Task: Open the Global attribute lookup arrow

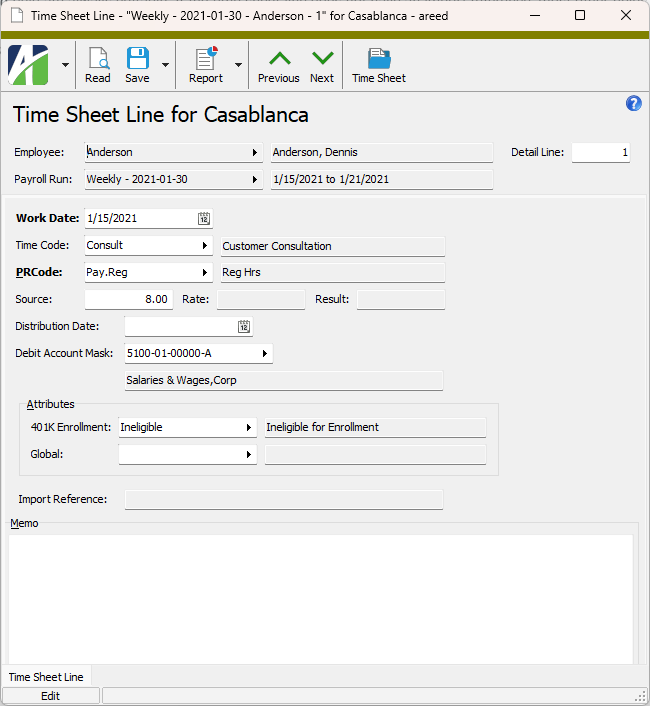Action: pos(249,454)
